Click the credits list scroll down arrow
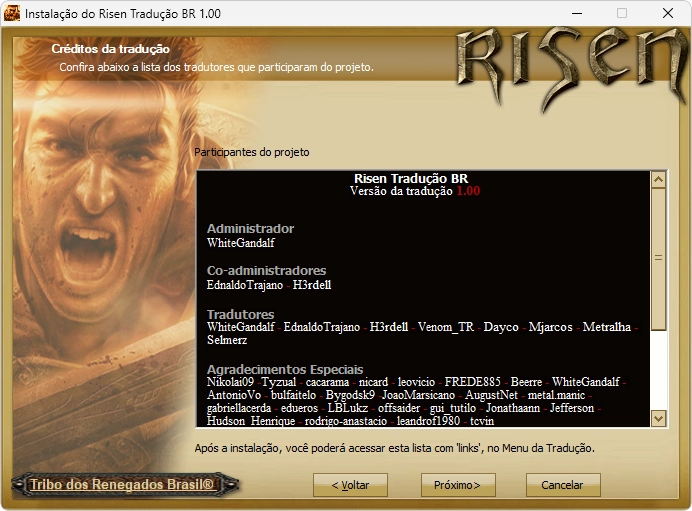The image size is (692, 511). 658,417
